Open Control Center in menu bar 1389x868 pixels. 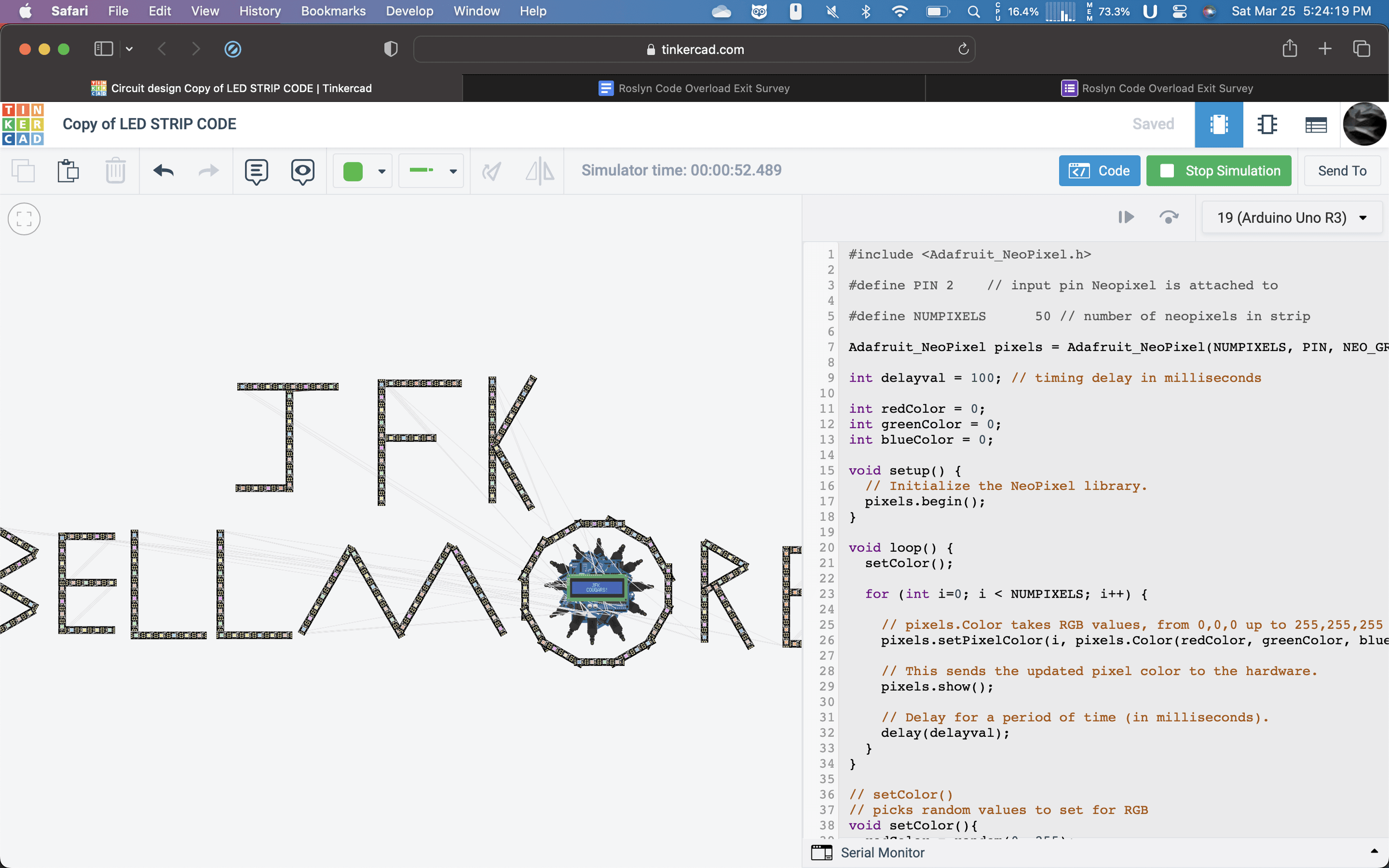pyautogui.click(x=1179, y=12)
